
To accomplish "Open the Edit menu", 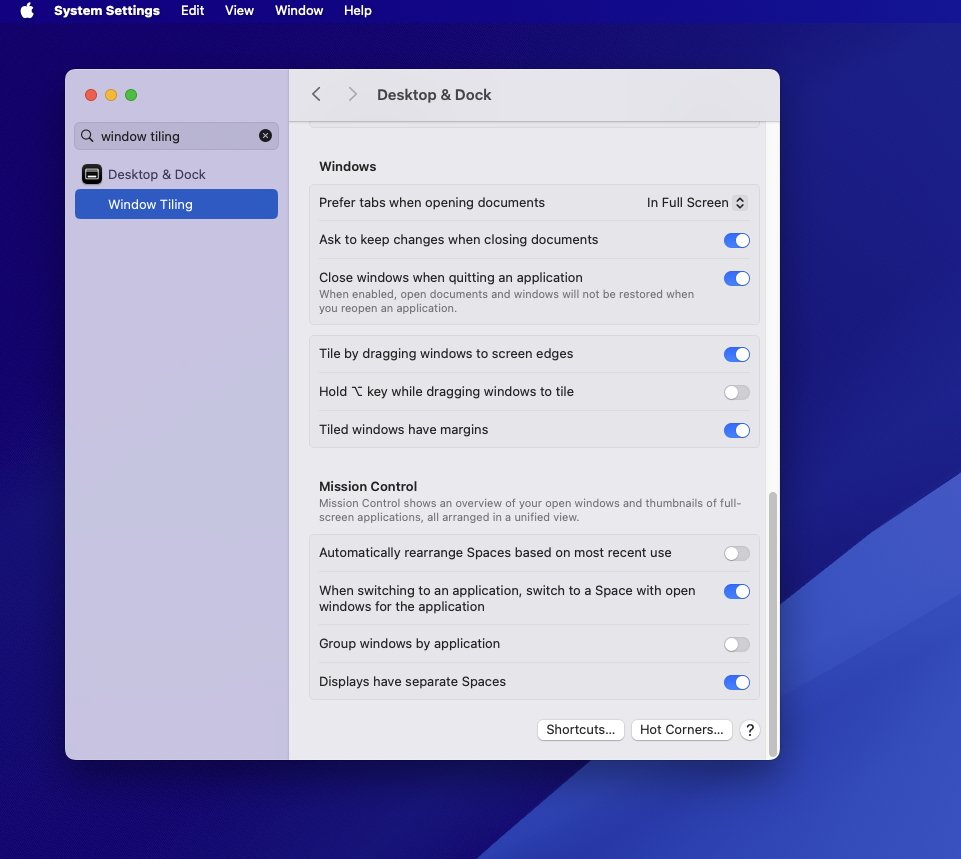I will coord(192,10).
